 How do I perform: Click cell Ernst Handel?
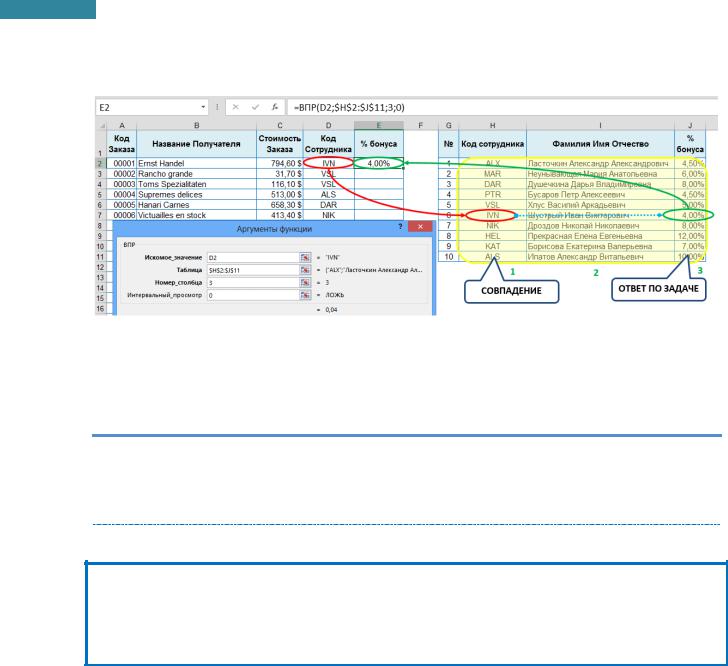coord(196,163)
